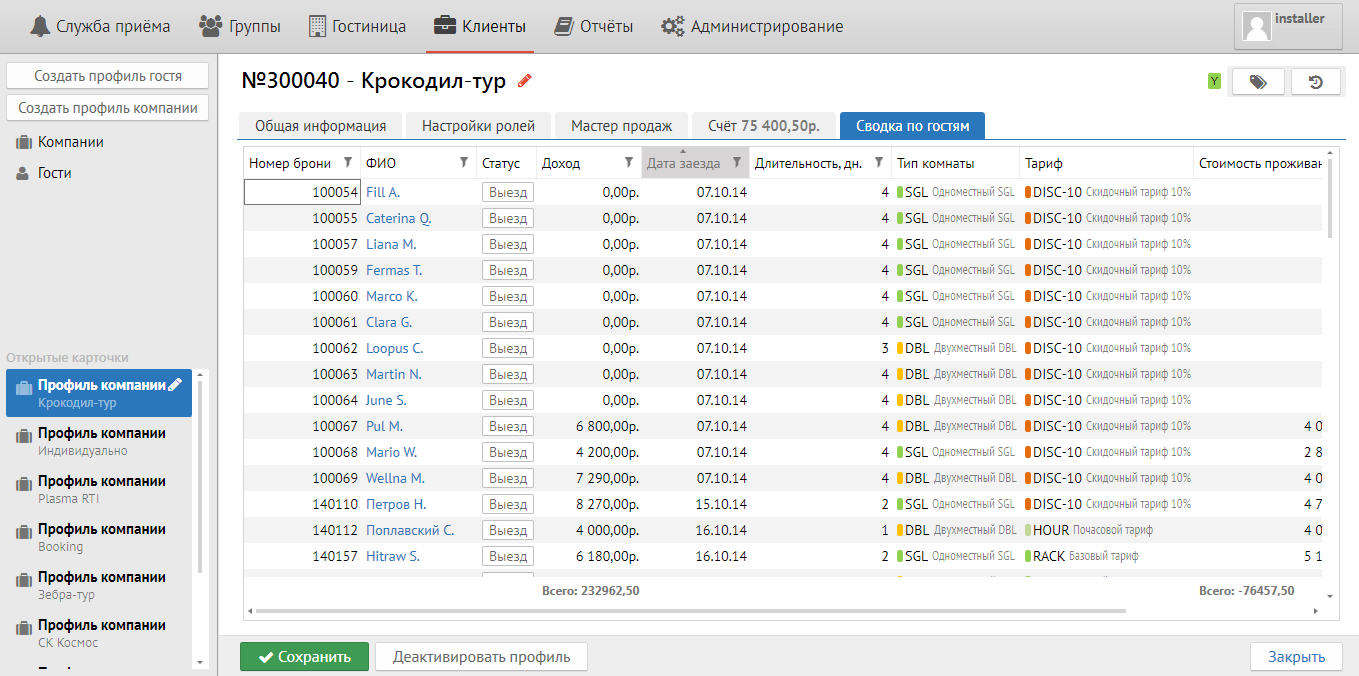Viewport: 1359px width, 676px height.
Task: Filter the Дата заезда column
Action: point(737,163)
